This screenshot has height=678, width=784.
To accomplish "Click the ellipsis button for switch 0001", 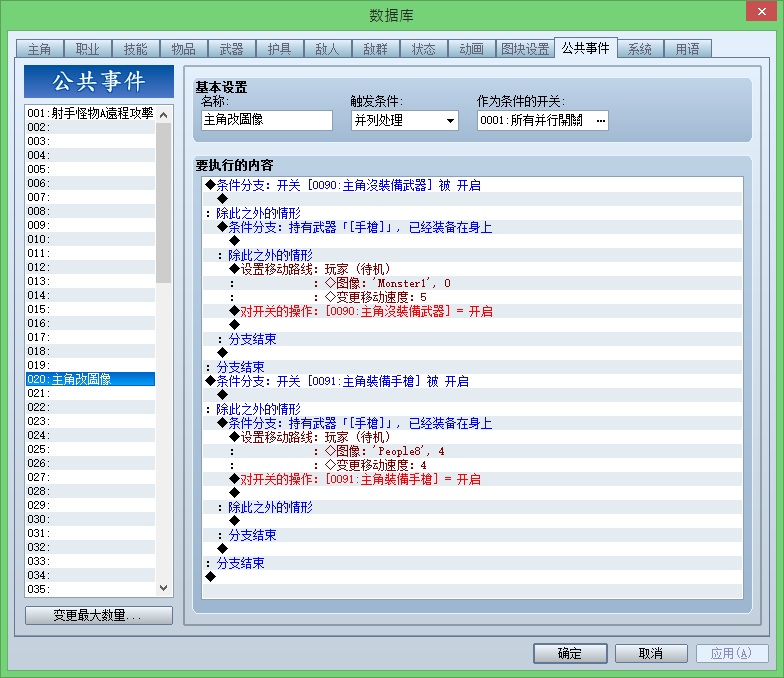I will click(600, 120).
